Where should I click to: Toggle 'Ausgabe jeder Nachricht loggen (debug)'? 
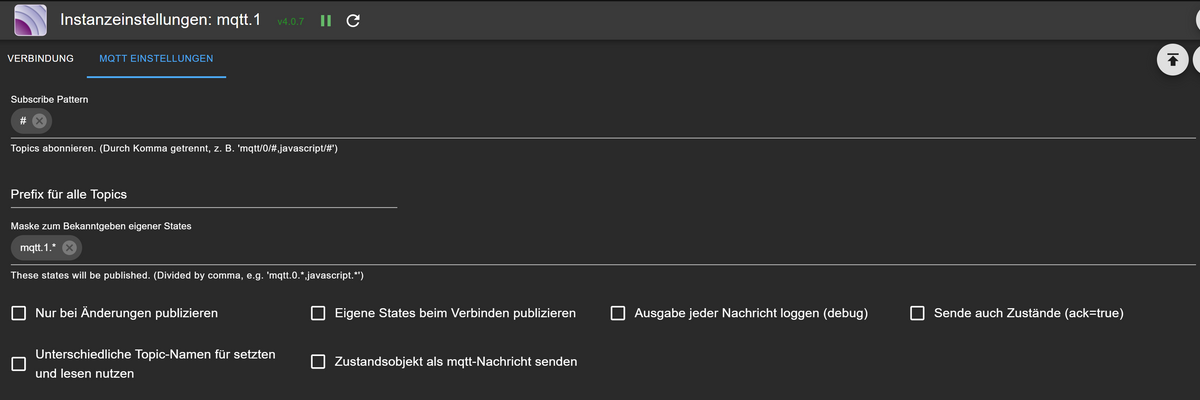(x=618, y=313)
